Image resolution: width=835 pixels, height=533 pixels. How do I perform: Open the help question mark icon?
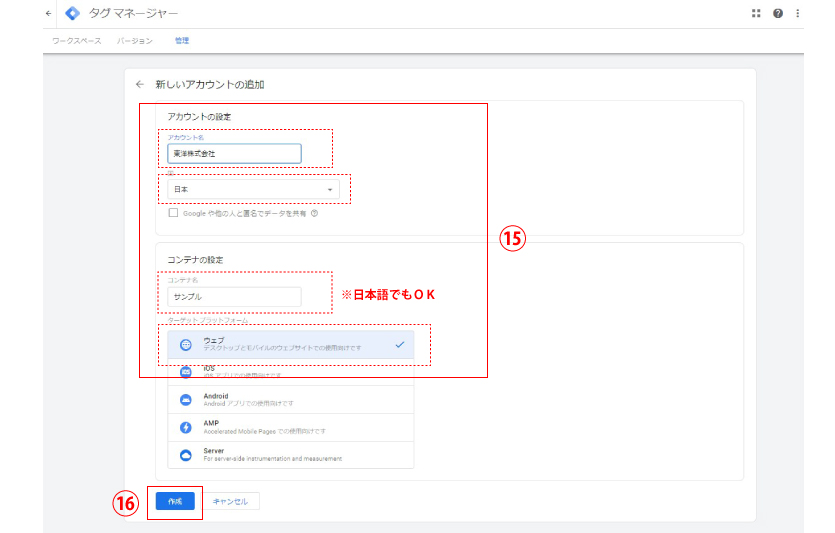pyautogui.click(x=777, y=13)
